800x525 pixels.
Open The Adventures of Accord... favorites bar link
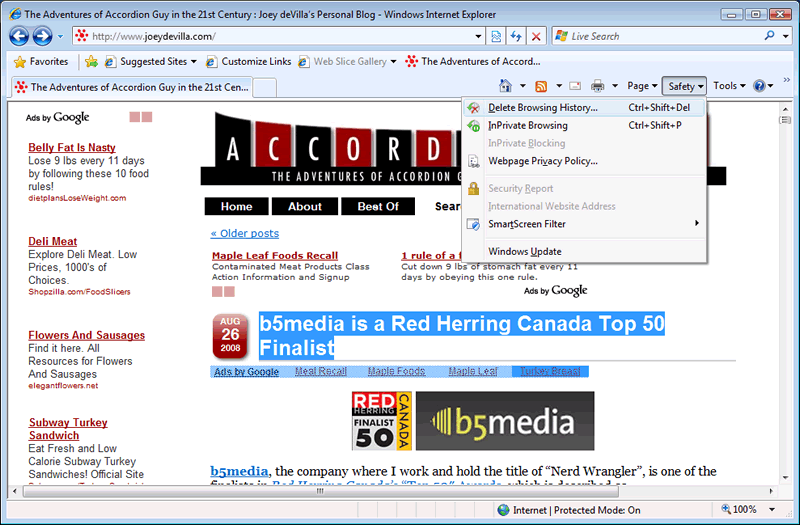pos(472,62)
